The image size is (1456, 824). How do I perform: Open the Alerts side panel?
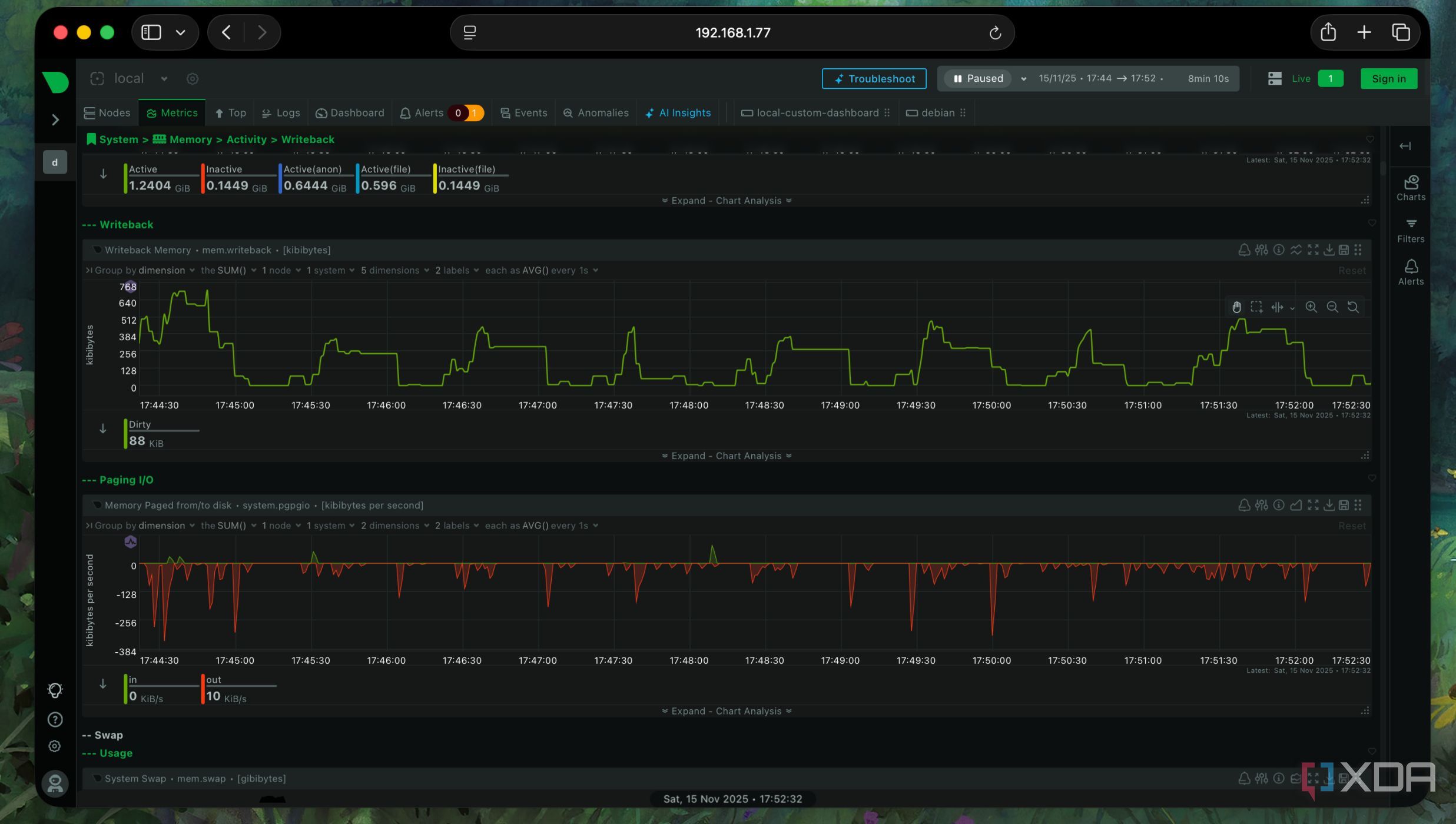[1411, 273]
